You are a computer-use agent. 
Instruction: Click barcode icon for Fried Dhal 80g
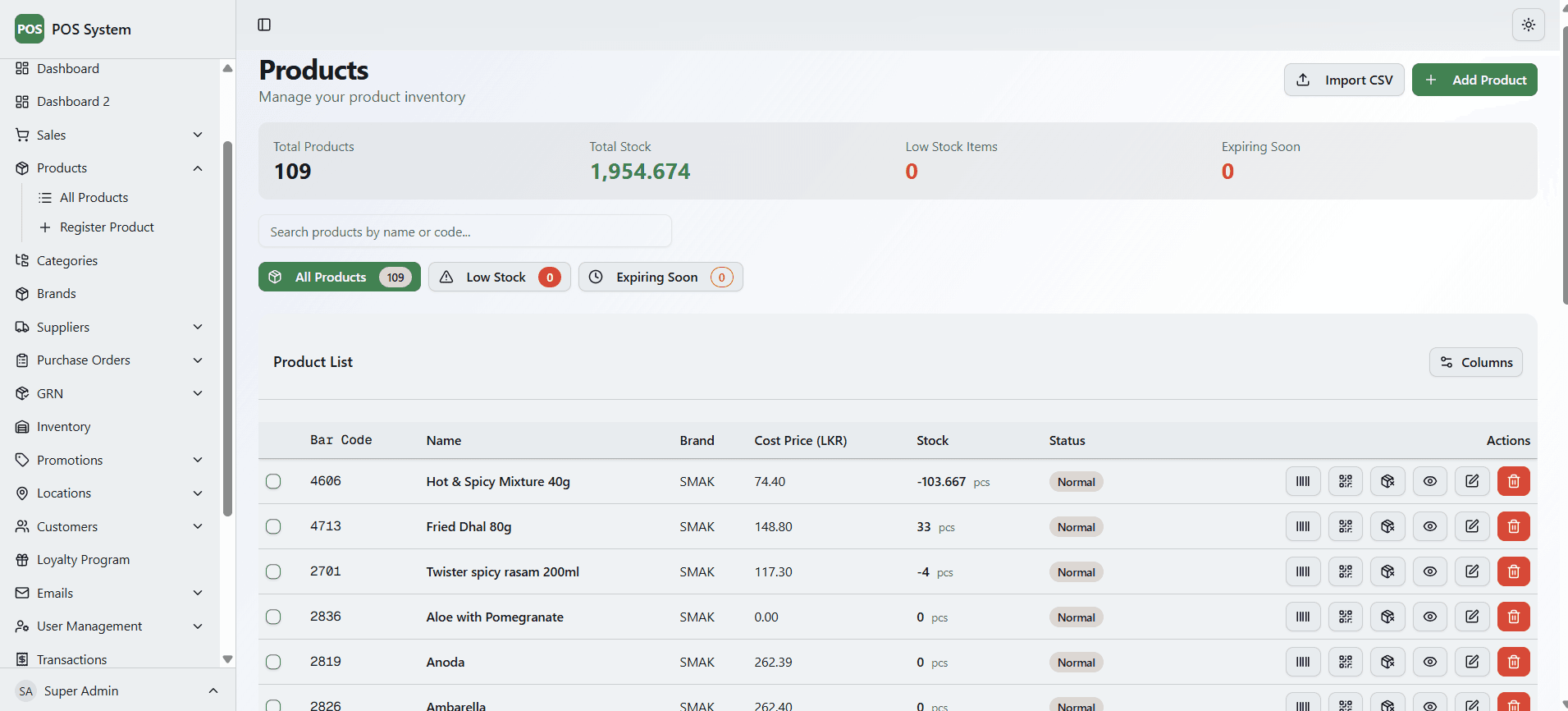pyautogui.click(x=1303, y=526)
